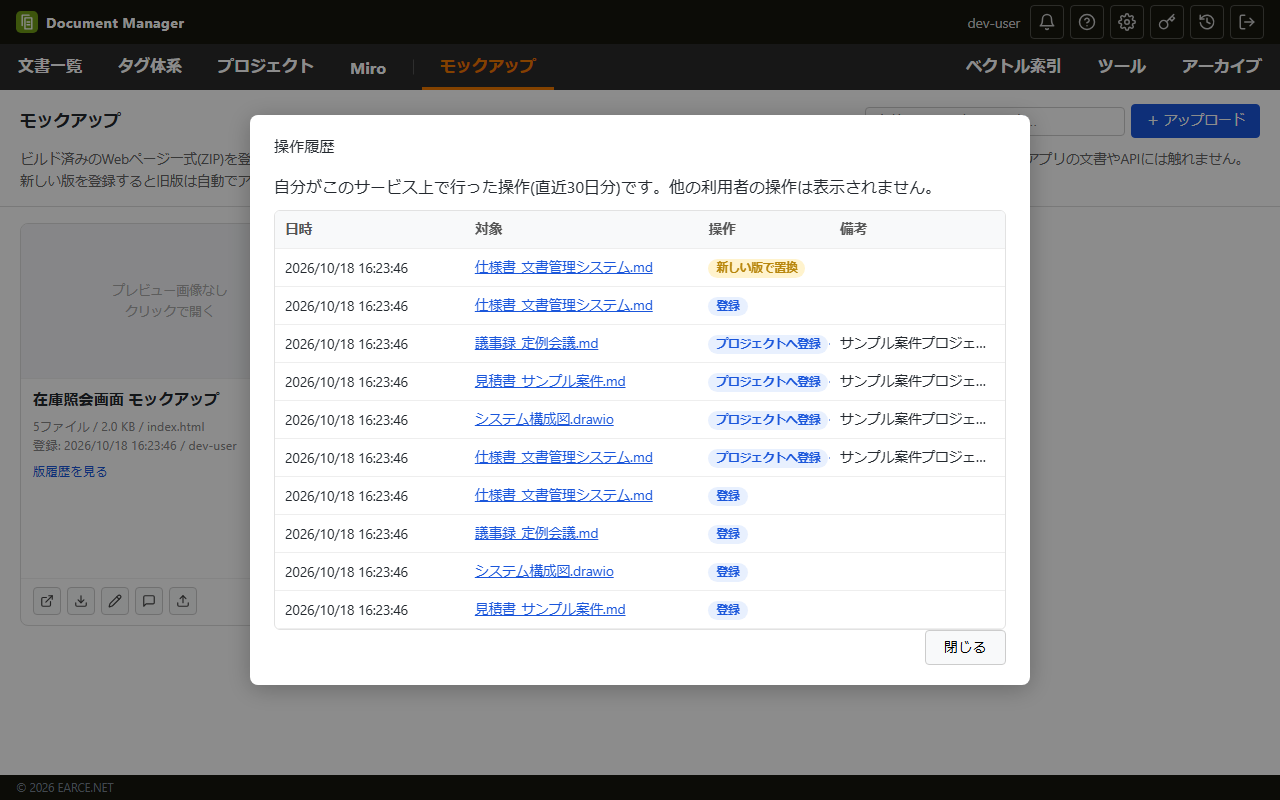Click the 対象 column header
1280x800 pixels.
click(x=489, y=229)
